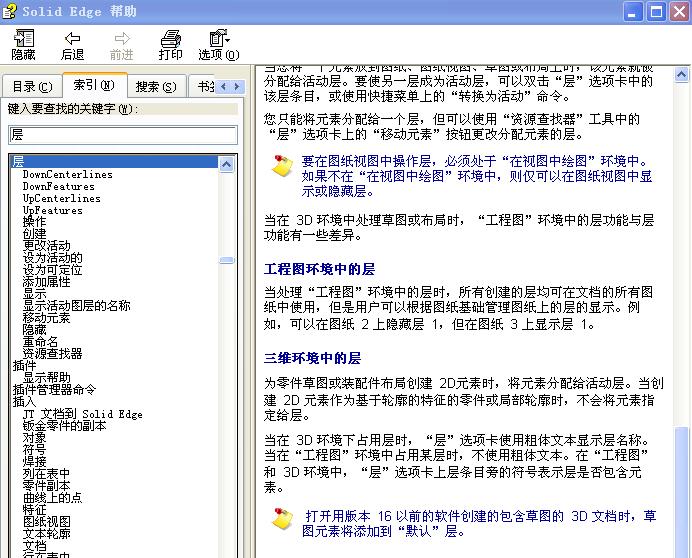Select the 设为可定位 index entry
Viewport: 692px width, 558px height.
53,270
